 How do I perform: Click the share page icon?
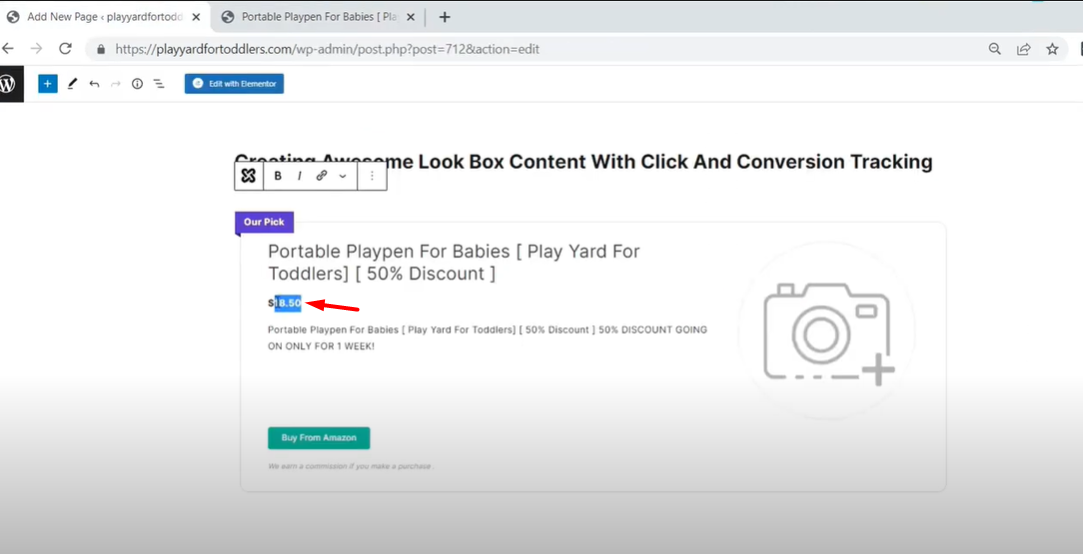pyautogui.click(x=1024, y=49)
